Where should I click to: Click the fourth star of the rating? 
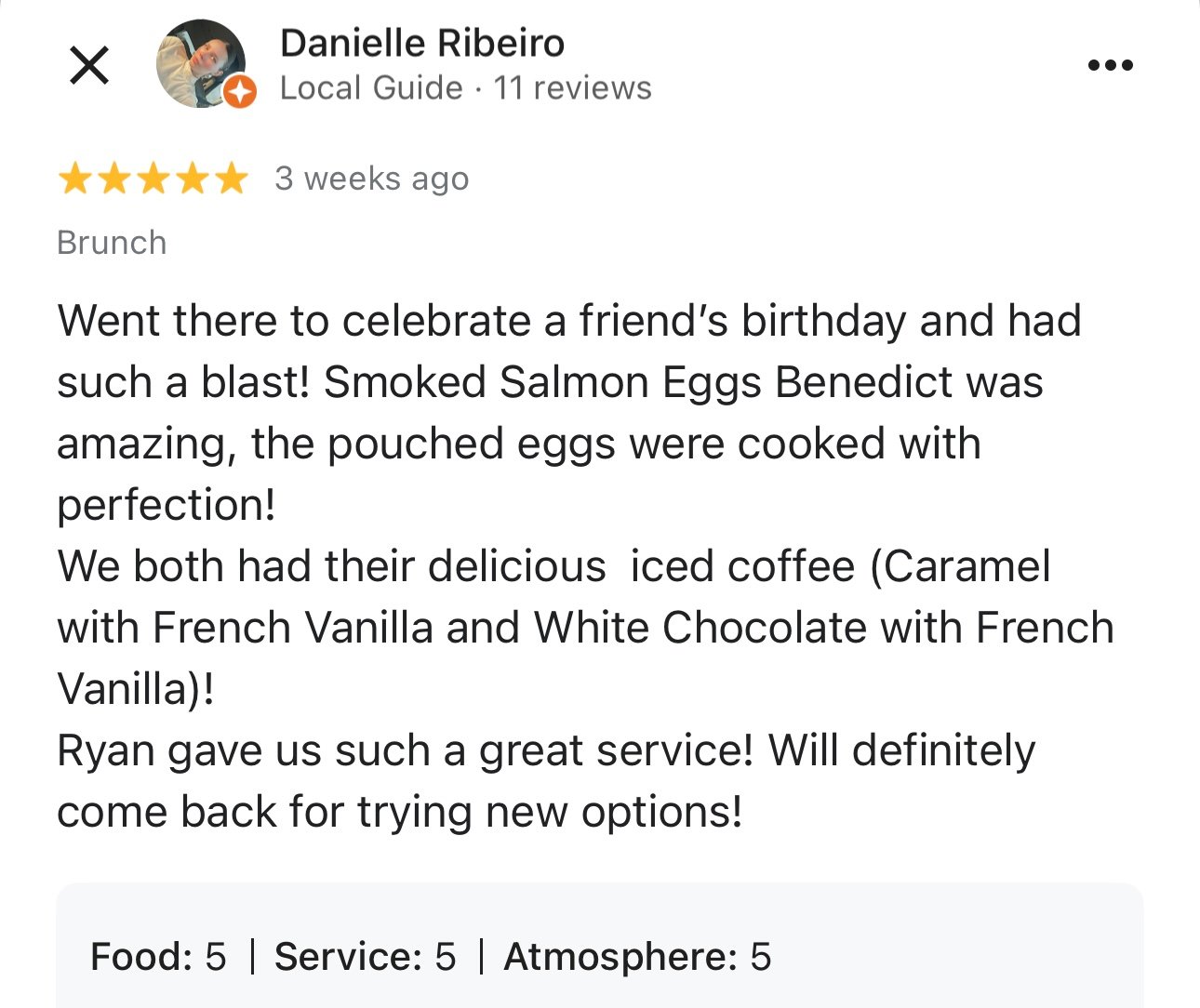pos(192,179)
